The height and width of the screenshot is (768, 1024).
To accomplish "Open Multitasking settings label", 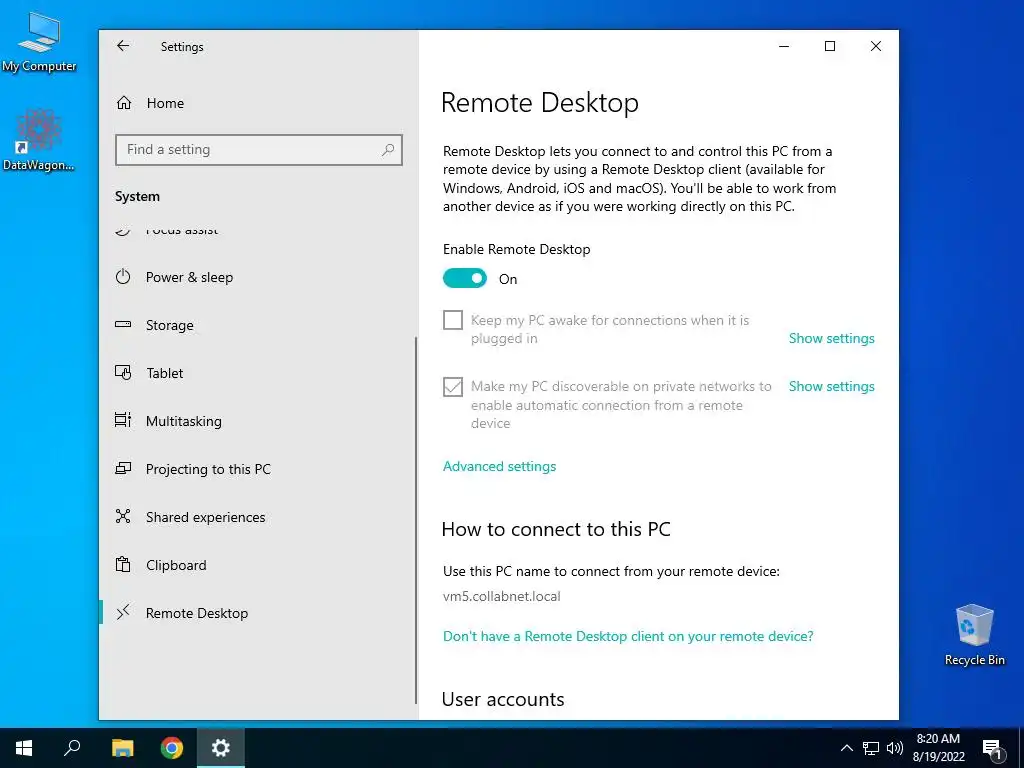I will coord(184,421).
